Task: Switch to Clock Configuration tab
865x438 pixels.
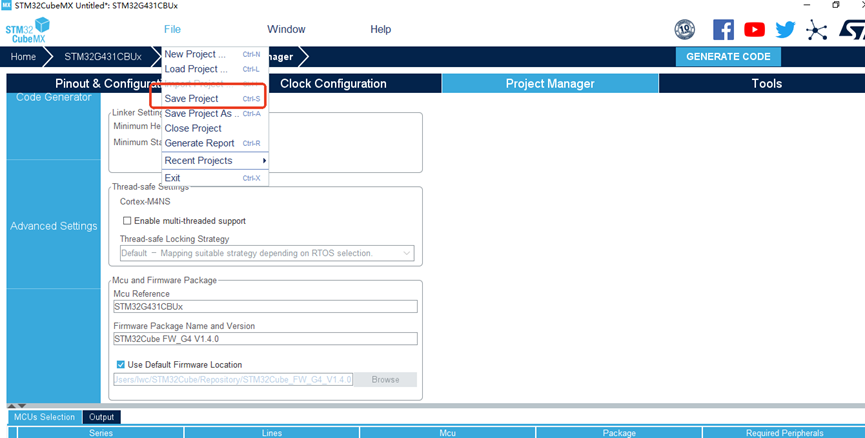Action: 333,84
